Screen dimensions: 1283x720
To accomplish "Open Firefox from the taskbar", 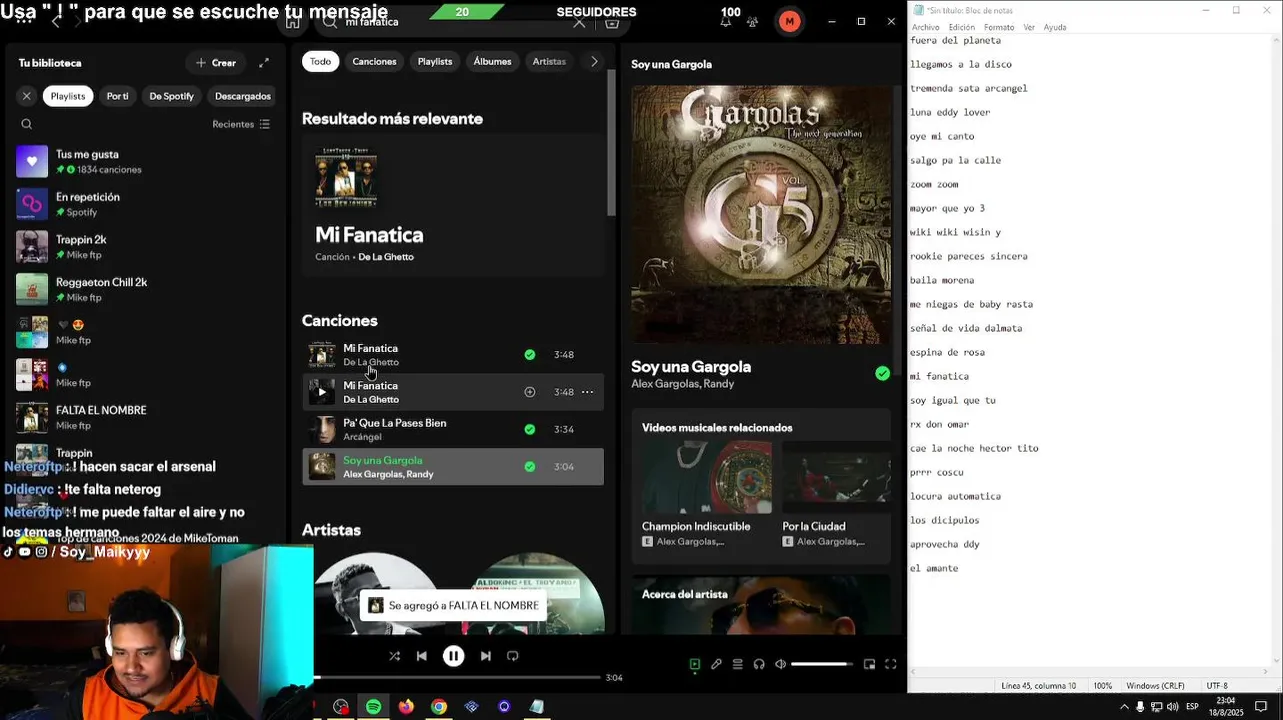I will pos(406,707).
